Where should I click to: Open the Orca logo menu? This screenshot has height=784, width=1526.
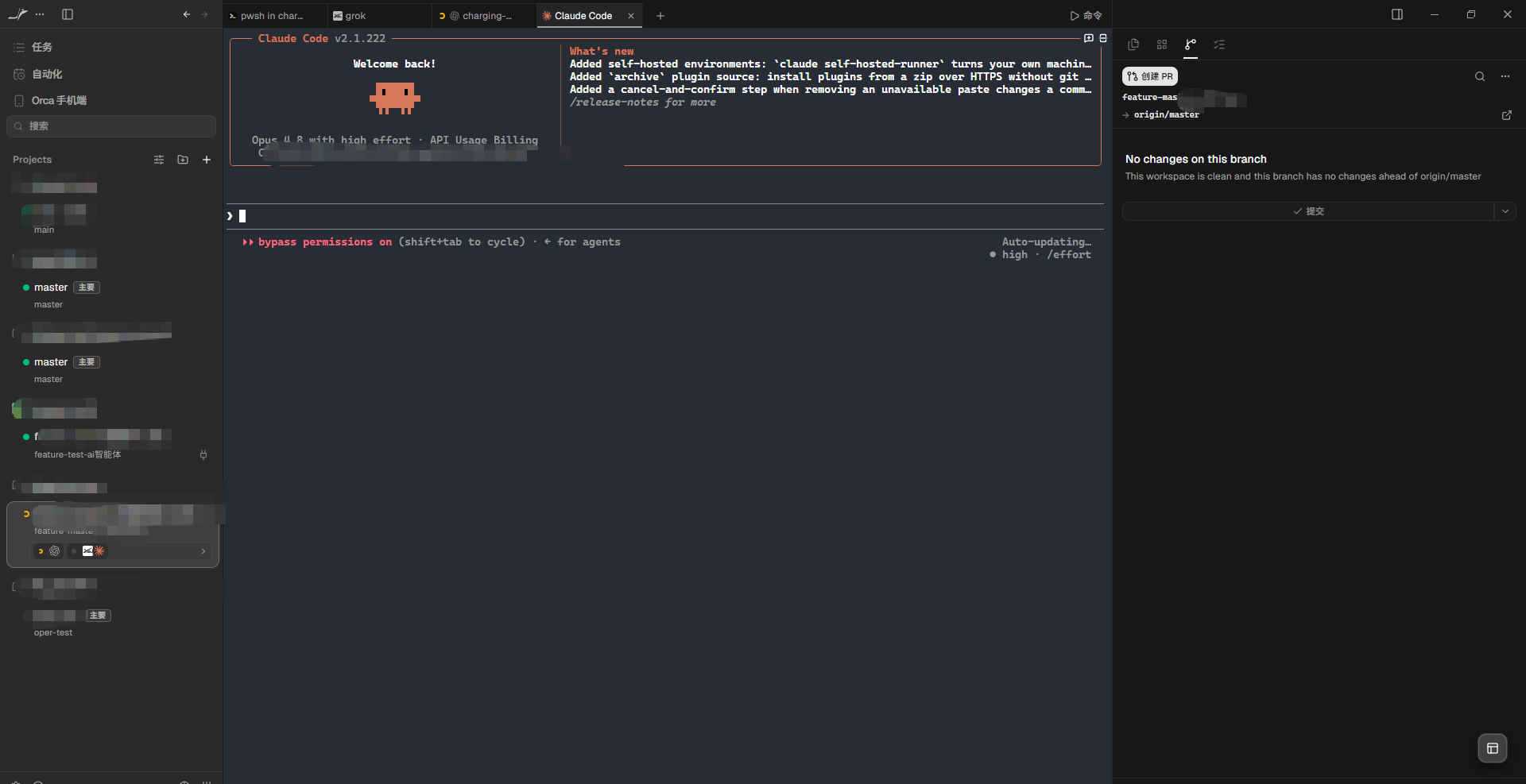pyautogui.click(x=17, y=14)
